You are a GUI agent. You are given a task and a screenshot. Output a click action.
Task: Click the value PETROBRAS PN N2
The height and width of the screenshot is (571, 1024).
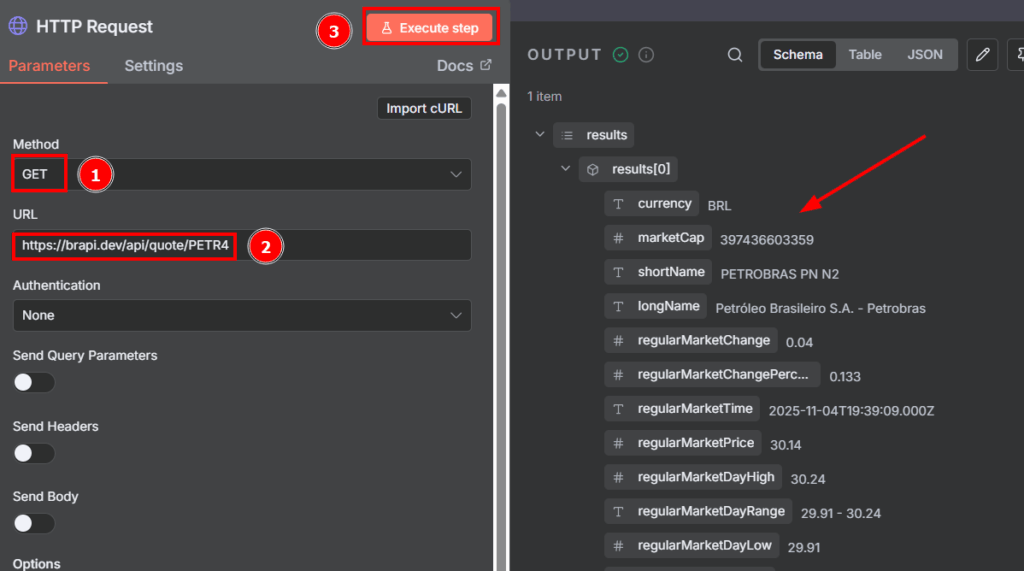(780, 274)
